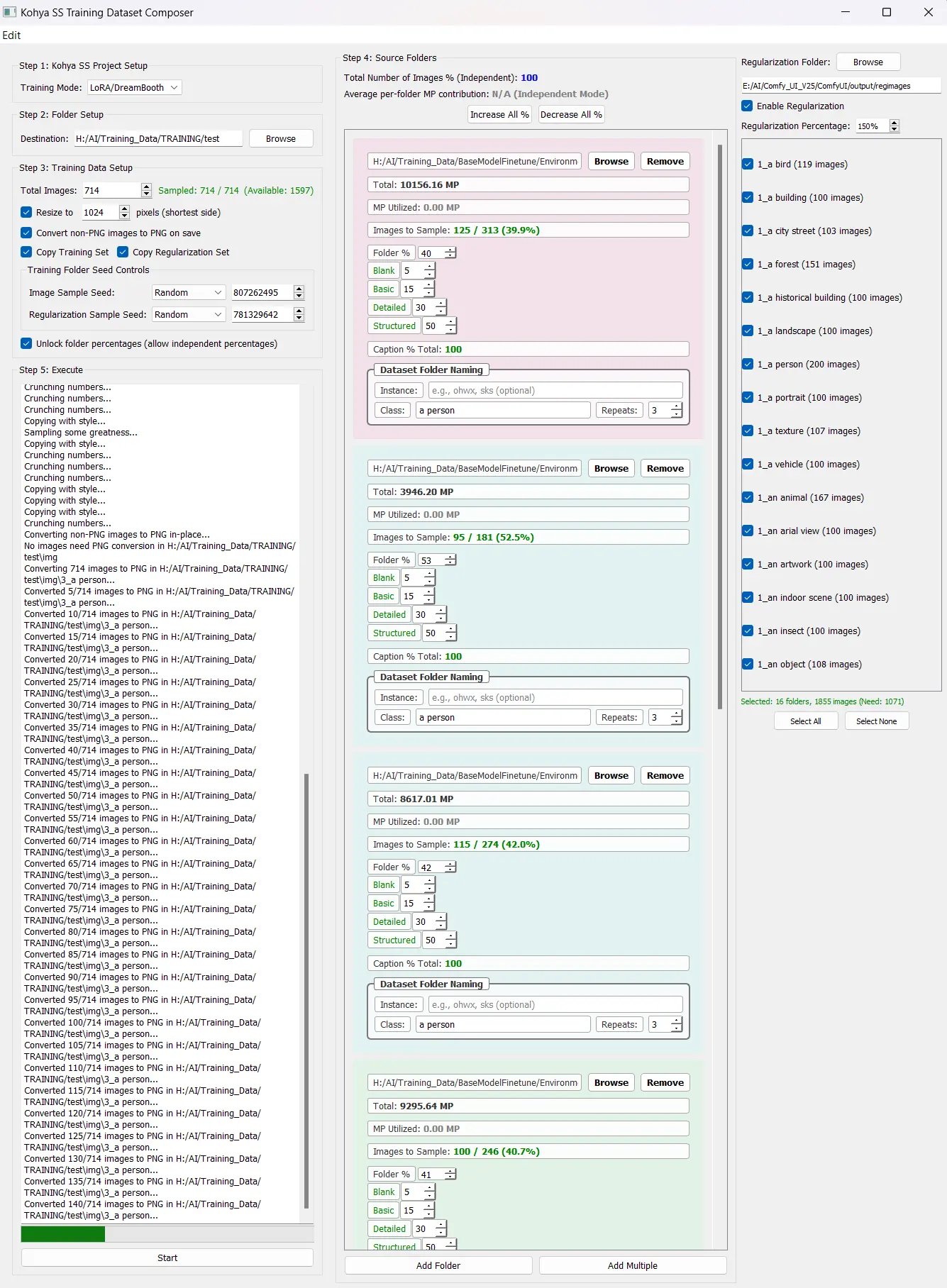Click the Kohya SS app icon in title bar
The image size is (947, 1288).
point(9,12)
